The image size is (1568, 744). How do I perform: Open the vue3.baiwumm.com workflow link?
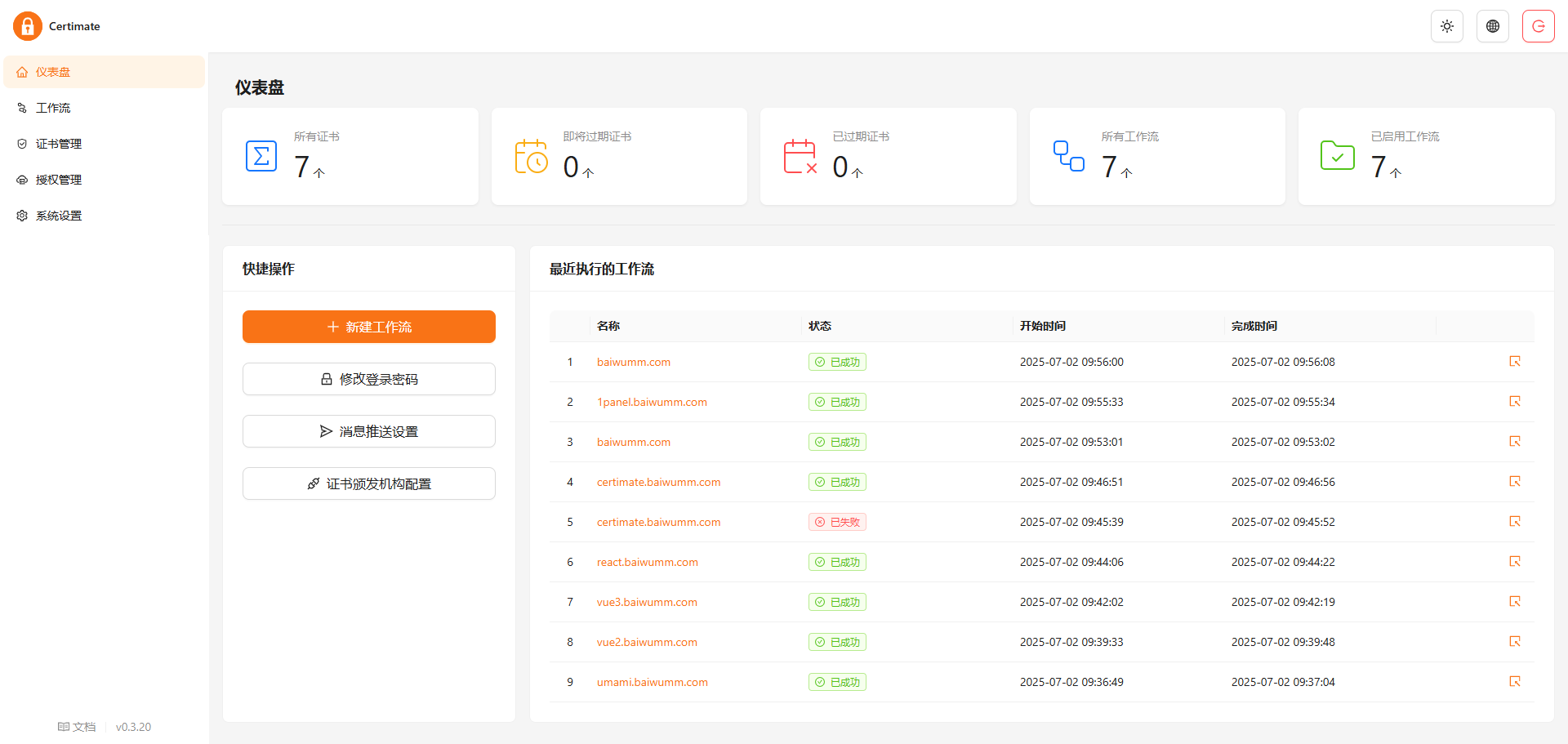tap(647, 602)
